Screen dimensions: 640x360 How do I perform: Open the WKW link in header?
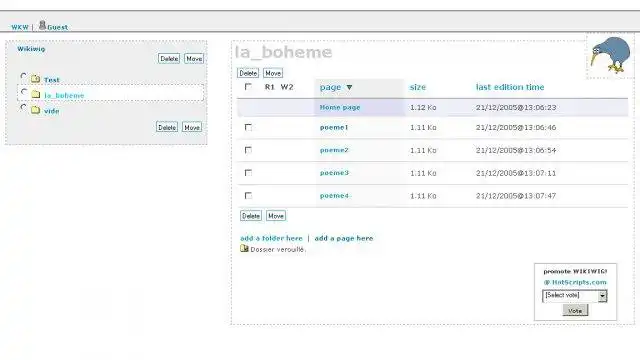pos(20,27)
